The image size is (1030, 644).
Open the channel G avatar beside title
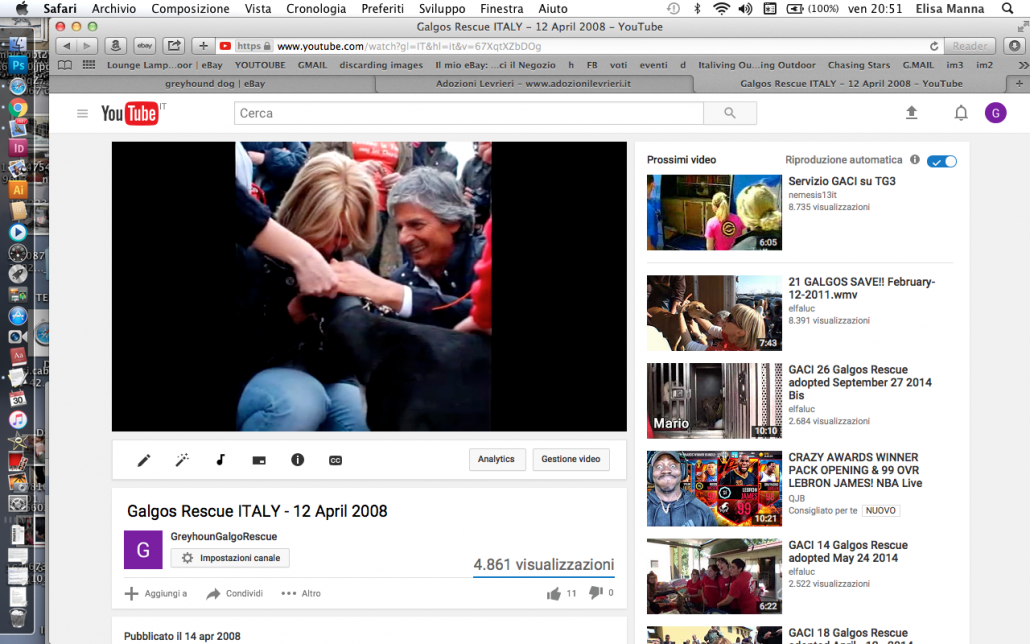coord(143,549)
